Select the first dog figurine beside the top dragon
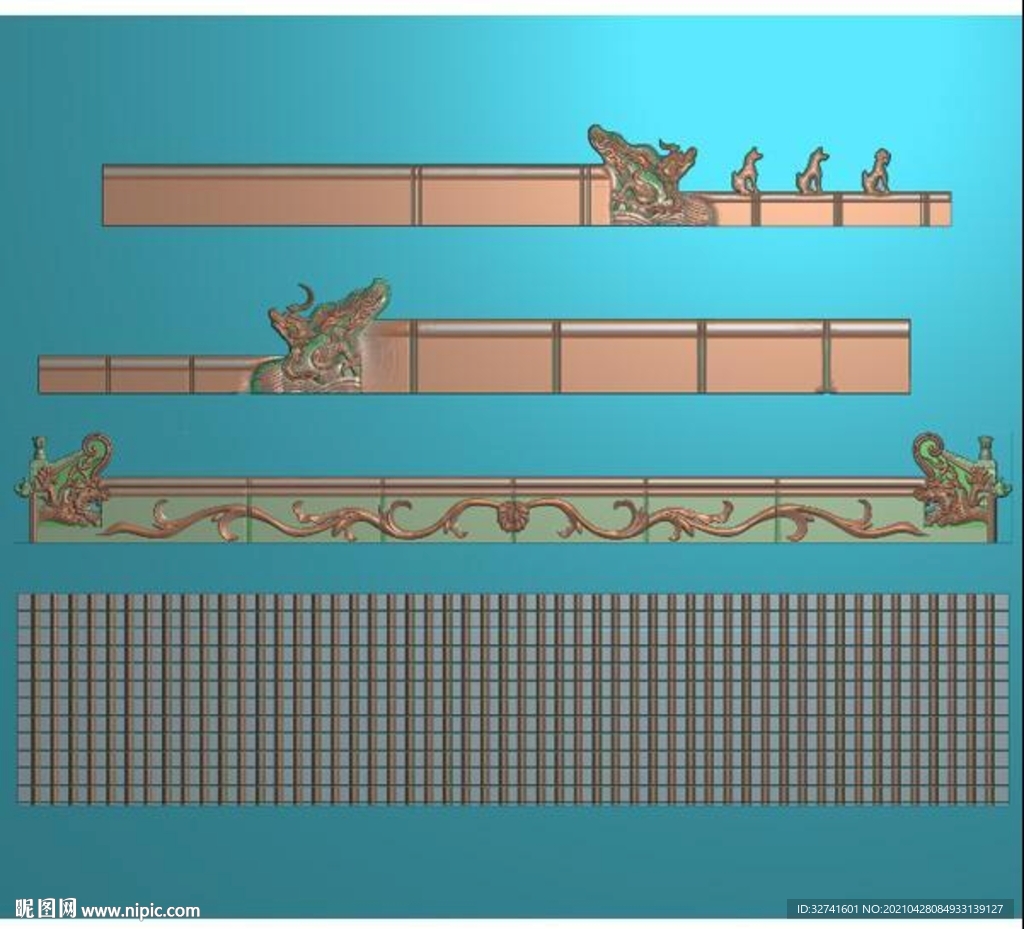Viewport: 1024px width, 929px height. click(x=747, y=171)
